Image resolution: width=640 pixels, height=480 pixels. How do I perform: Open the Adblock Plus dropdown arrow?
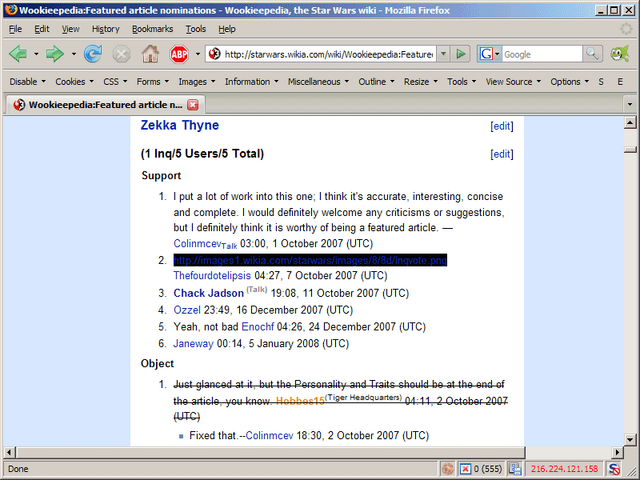(x=198, y=54)
